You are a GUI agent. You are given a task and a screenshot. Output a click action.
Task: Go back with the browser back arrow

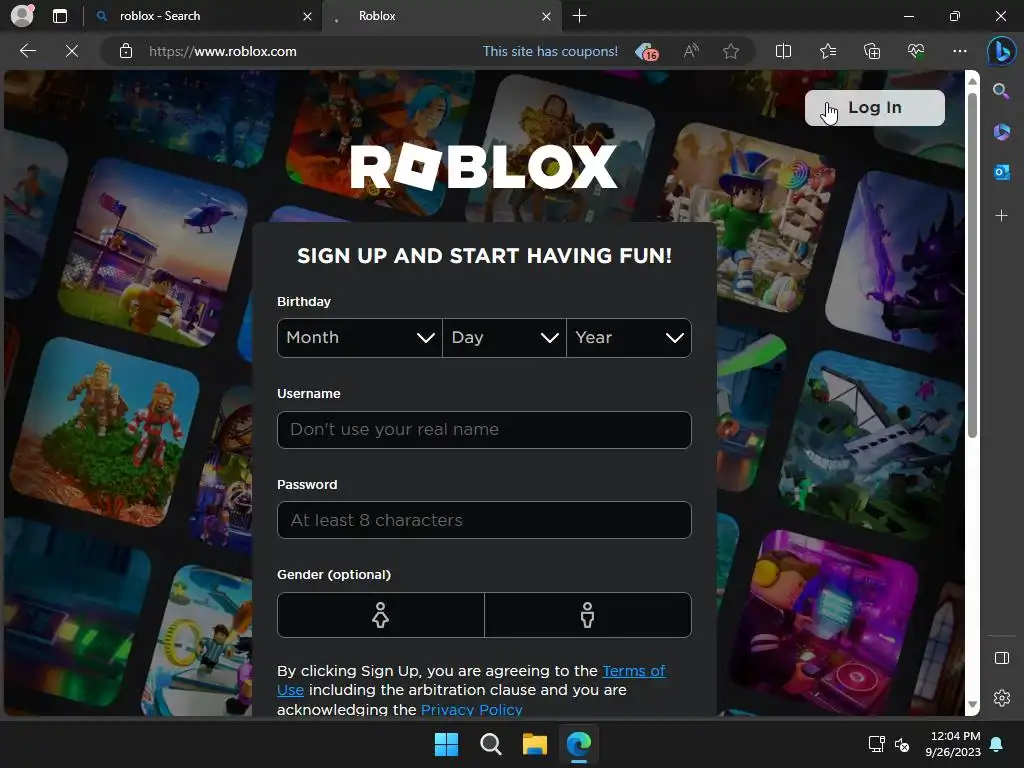(x=27, y=51)
